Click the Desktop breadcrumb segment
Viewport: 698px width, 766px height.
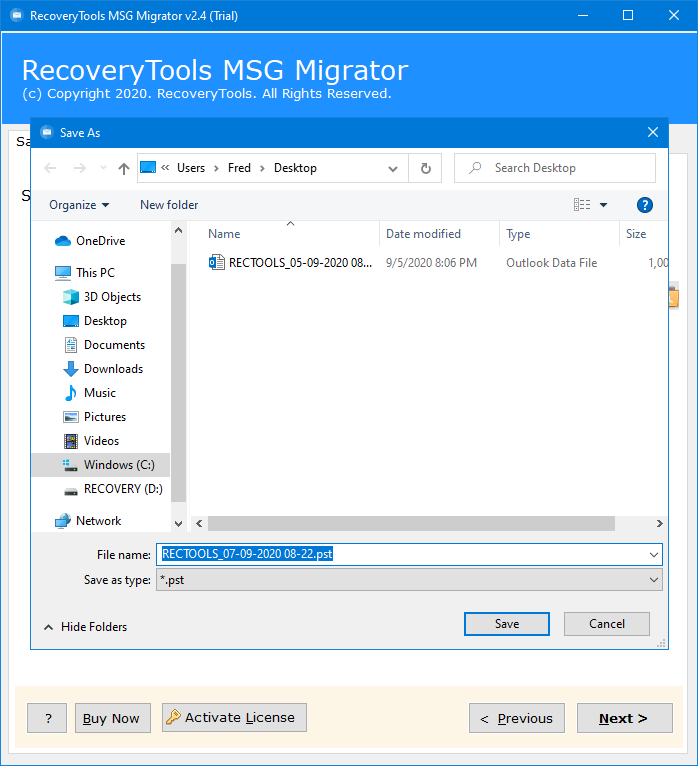[x=295, y=168]
